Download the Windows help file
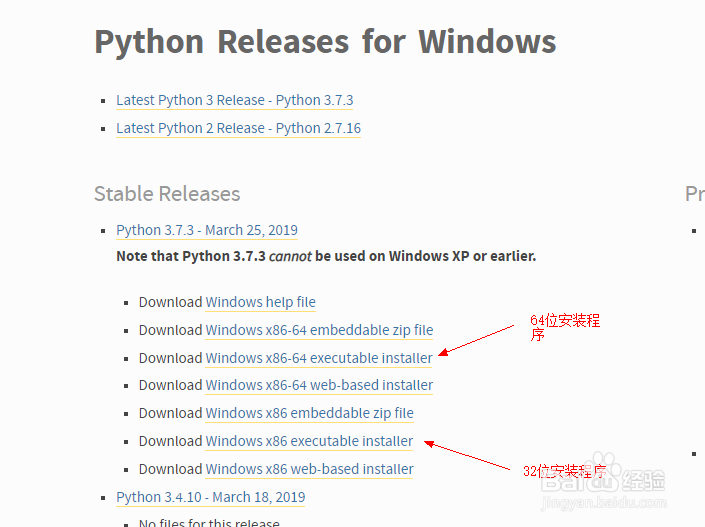 (260, 302)
